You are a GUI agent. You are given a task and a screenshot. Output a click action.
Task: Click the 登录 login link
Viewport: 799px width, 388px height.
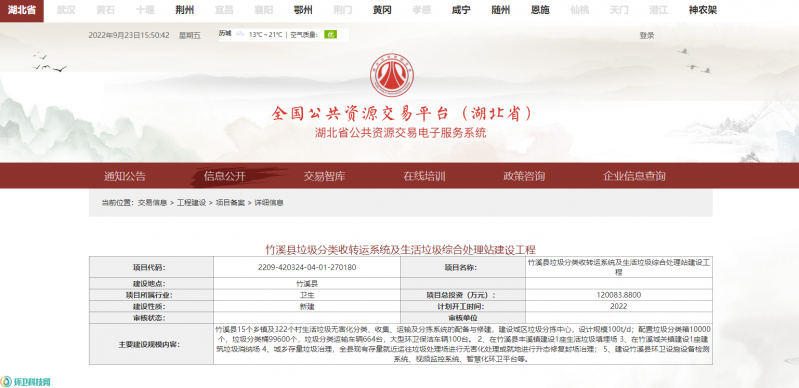pos(647,36)
